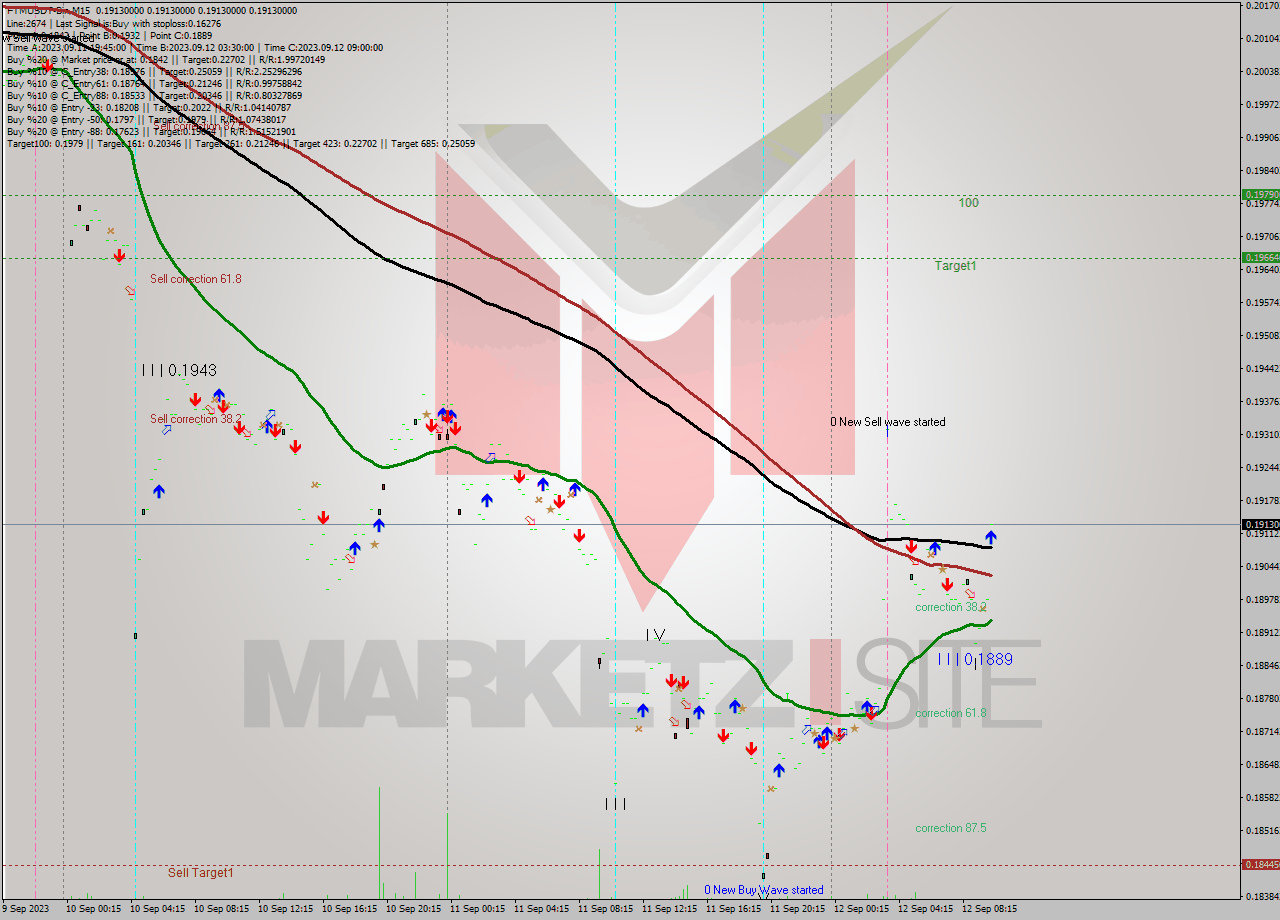Click the blue up arrow at the latest candle

click(990, 537)
